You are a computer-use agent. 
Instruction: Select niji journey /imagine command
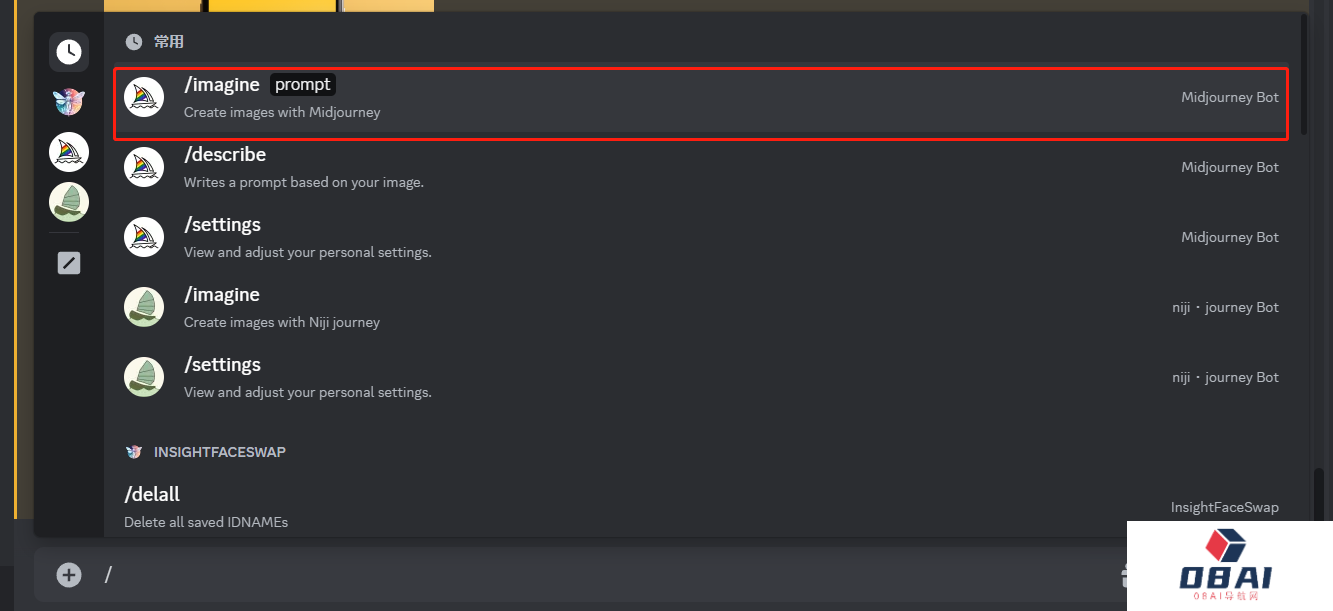701,307
